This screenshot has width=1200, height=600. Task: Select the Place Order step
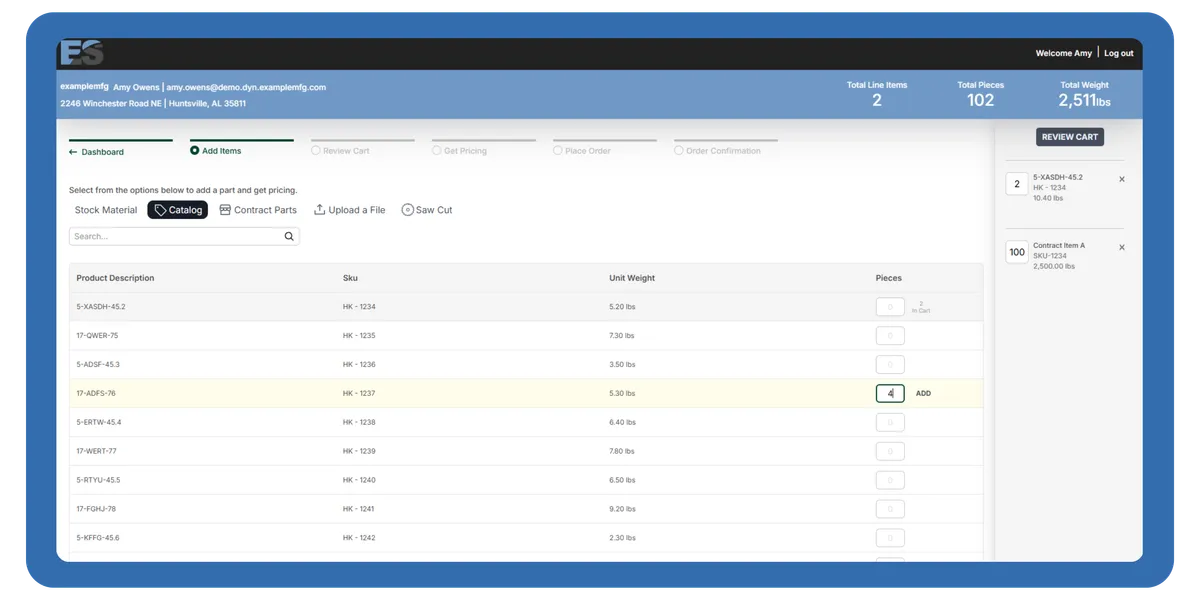pyautogui.click(x=582, y=151)
